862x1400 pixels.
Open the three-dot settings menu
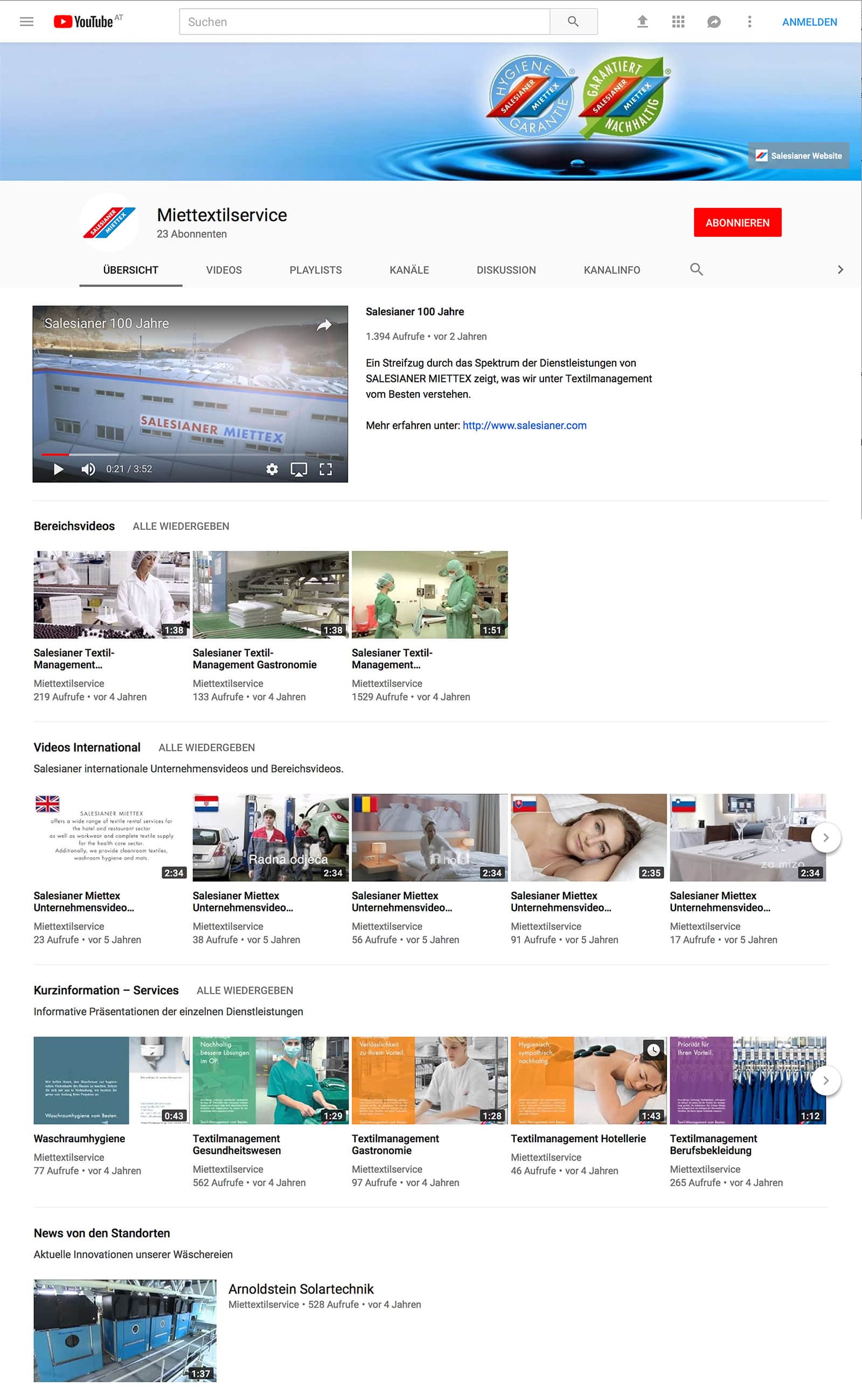click(749, 22)
